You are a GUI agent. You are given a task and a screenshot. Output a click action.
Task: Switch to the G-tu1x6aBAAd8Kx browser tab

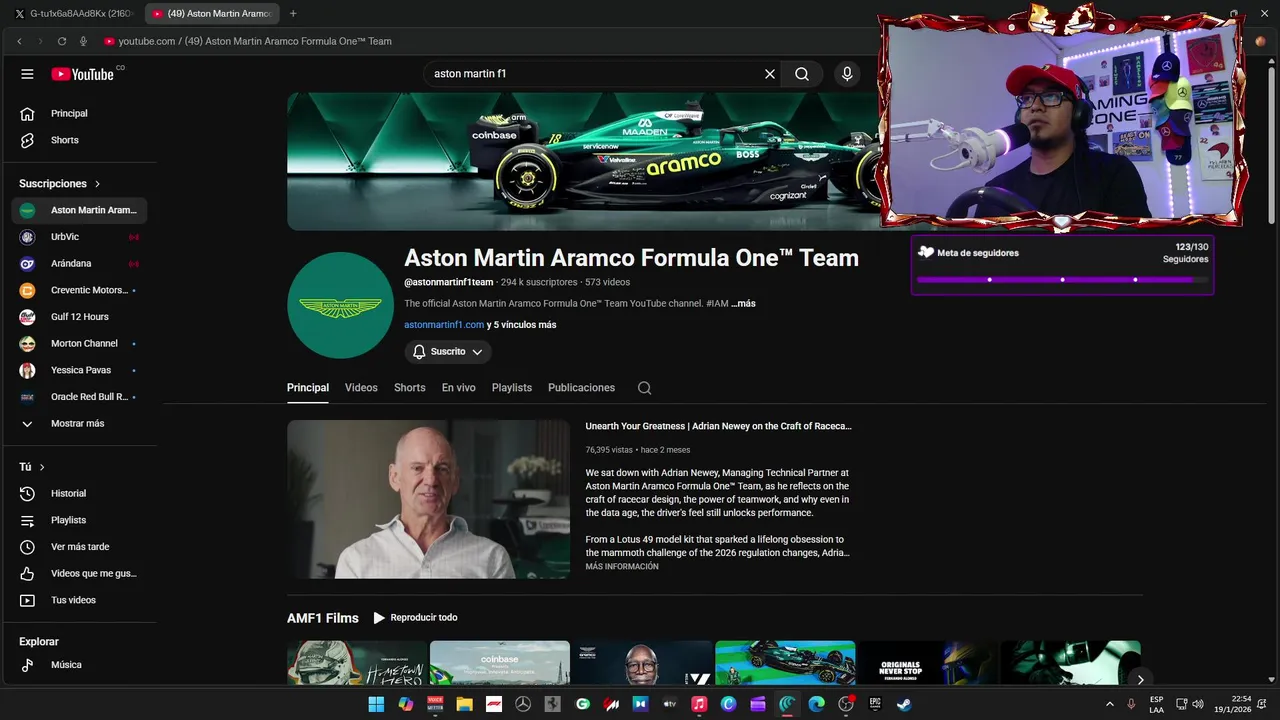(x=73, y=13)
